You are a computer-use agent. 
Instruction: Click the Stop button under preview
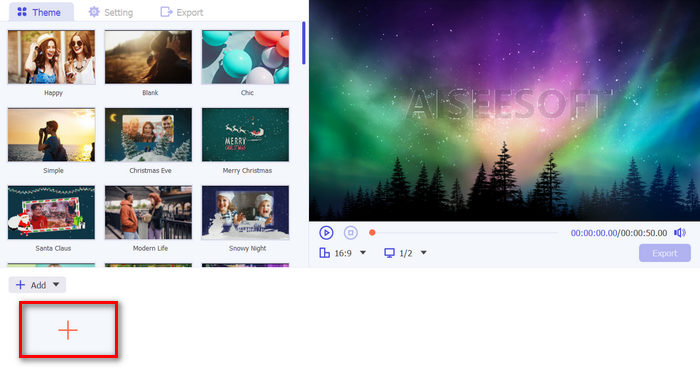pyautogui.click(x=350, y=232)
